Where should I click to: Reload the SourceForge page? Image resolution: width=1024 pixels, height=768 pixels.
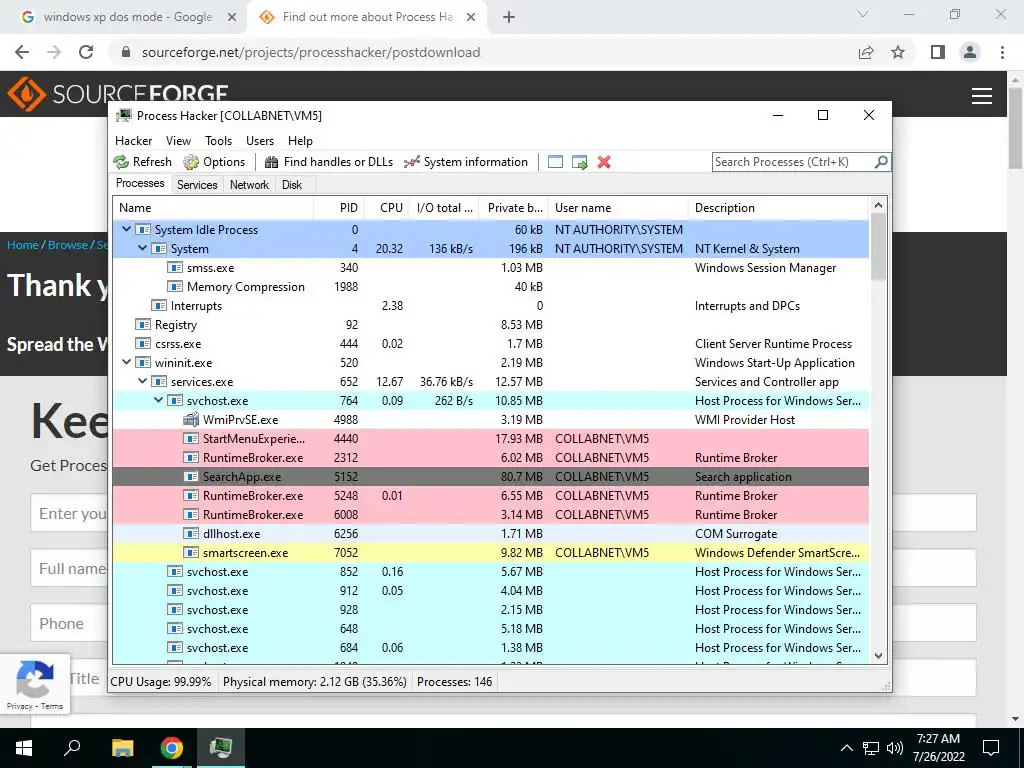click(86, 52)
